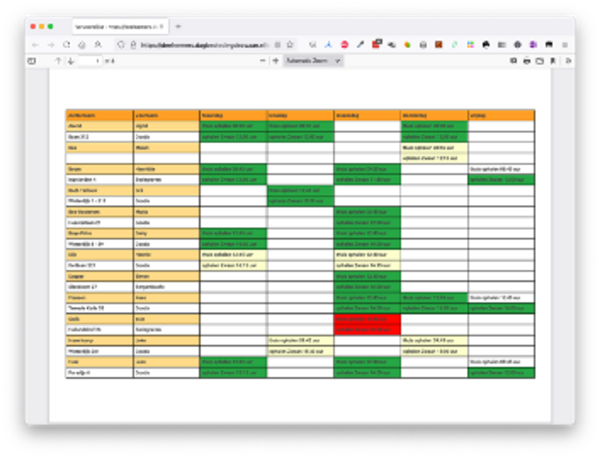Zoom out using the minus icon
The width and height of the screenshot is (600, 457).
[x=262, y=61]
